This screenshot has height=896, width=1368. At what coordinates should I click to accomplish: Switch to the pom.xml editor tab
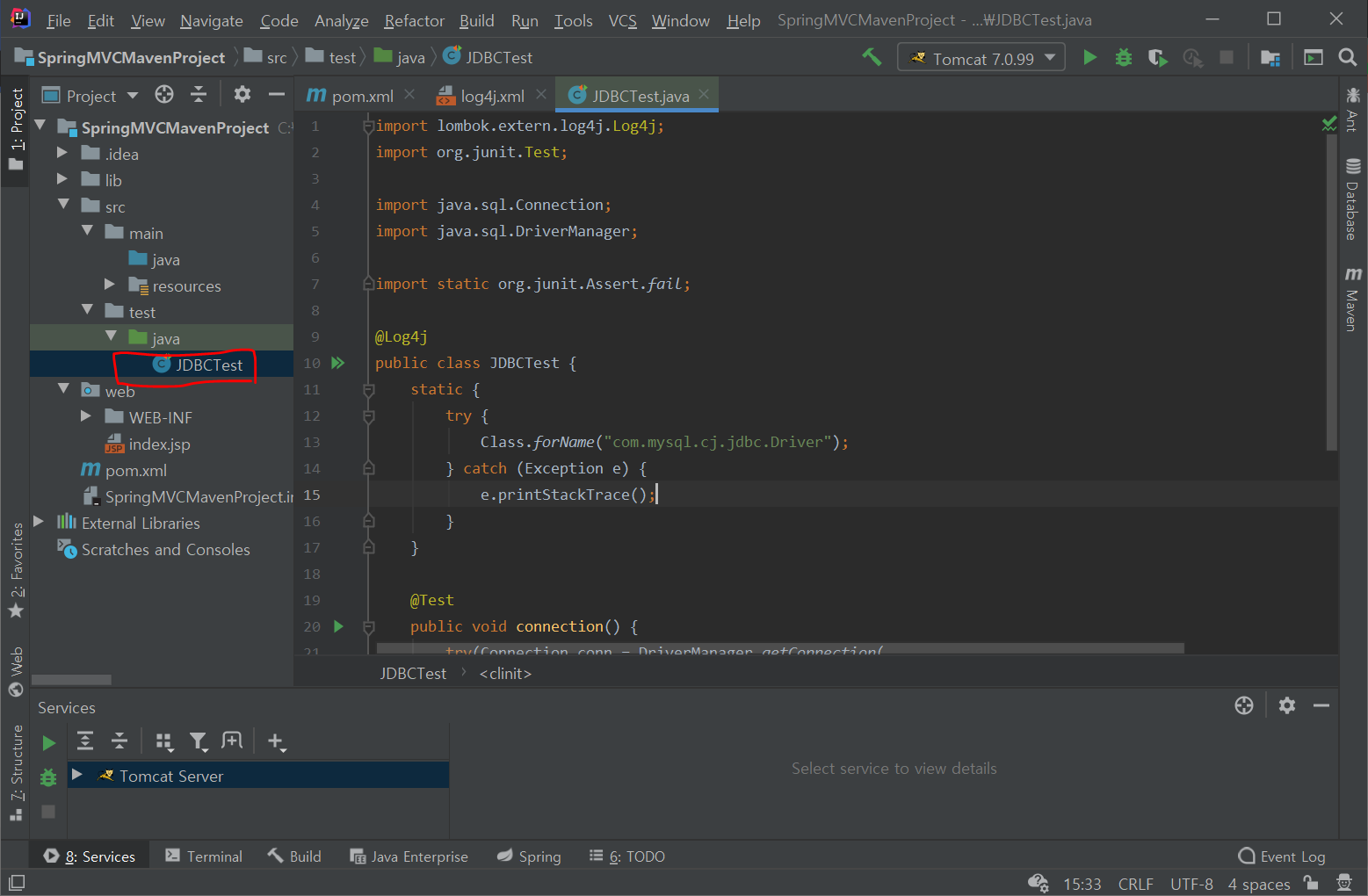(x=362, y=96)
